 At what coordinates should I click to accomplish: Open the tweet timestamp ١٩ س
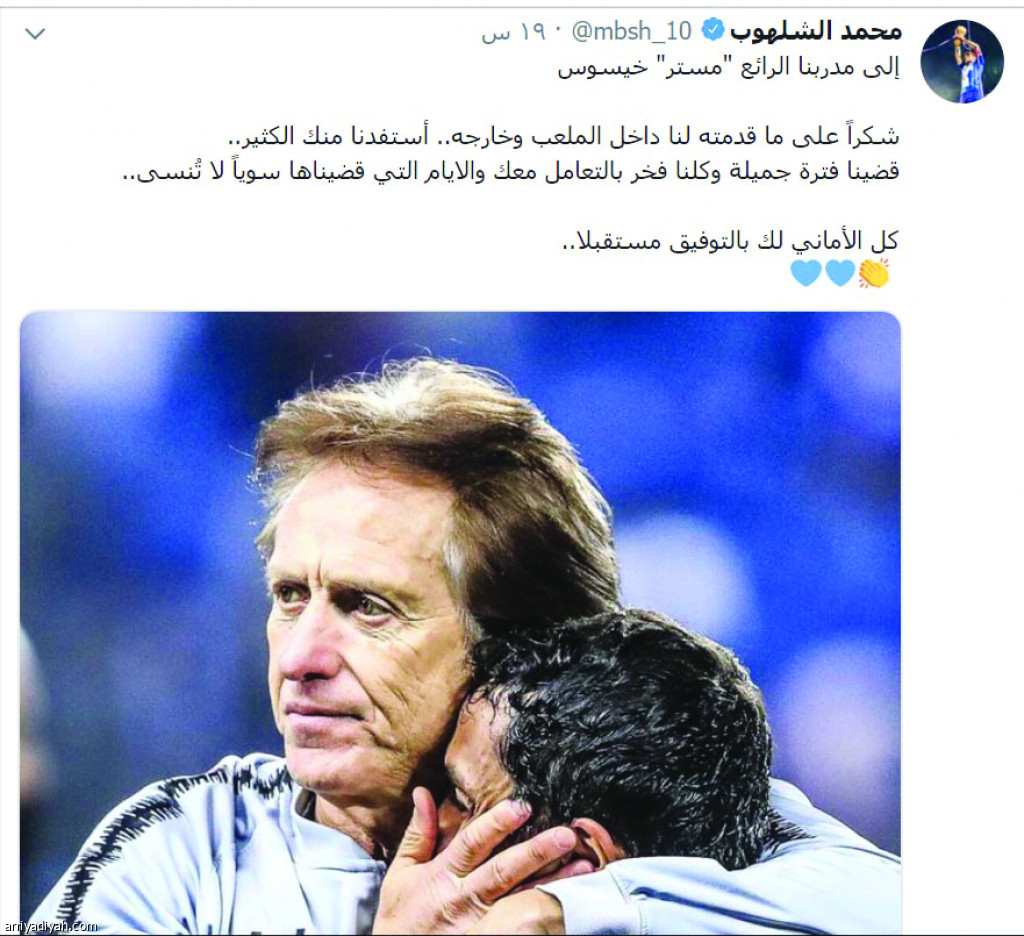(513, 32)
